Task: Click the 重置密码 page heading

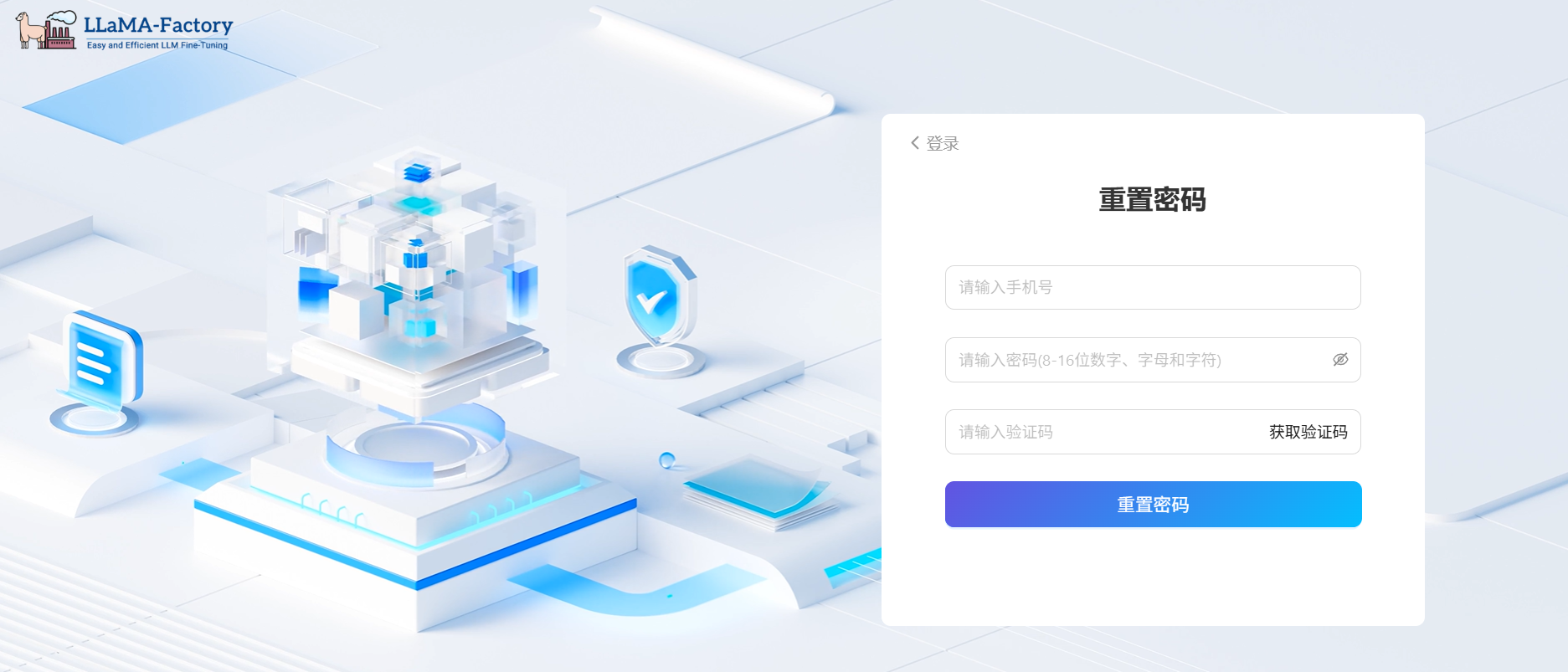Action: [1152, 200]
